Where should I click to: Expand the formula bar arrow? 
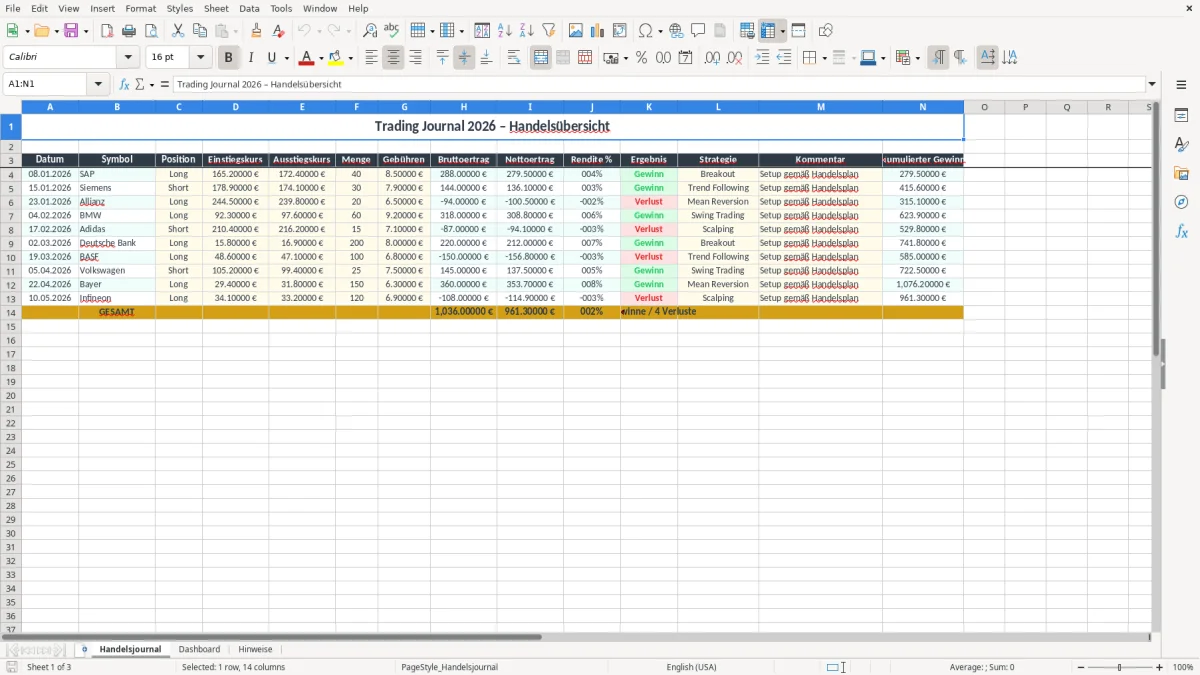click(x=1152, y=84)
